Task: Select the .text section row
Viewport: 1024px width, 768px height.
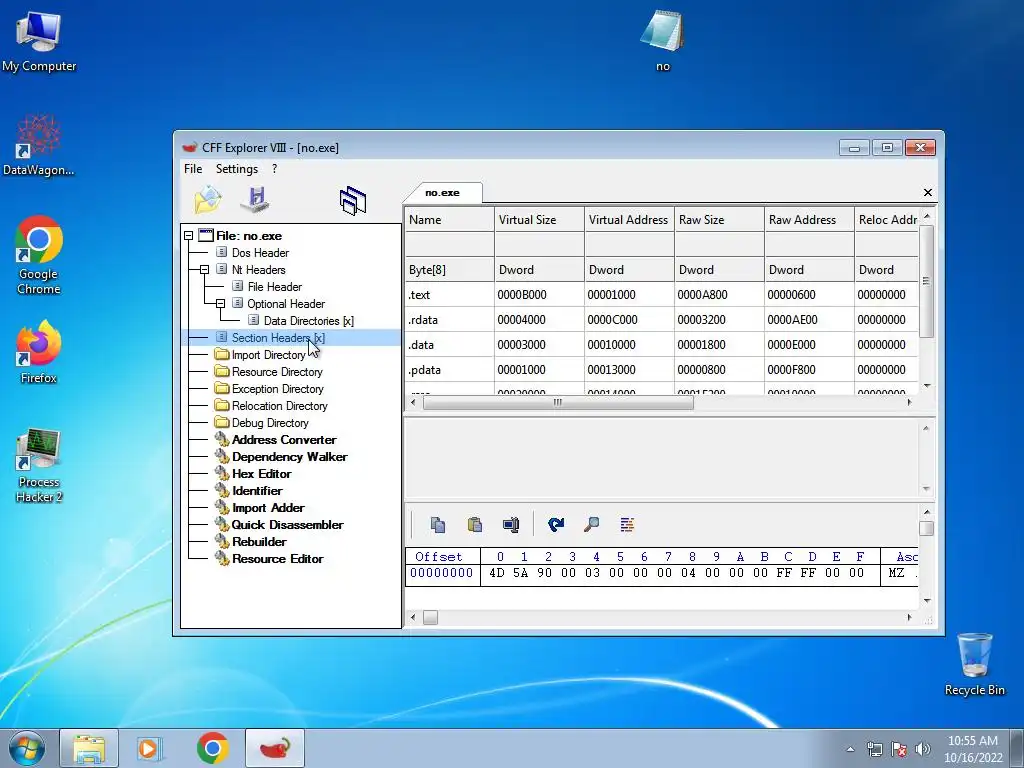Action: coord(661,295)
